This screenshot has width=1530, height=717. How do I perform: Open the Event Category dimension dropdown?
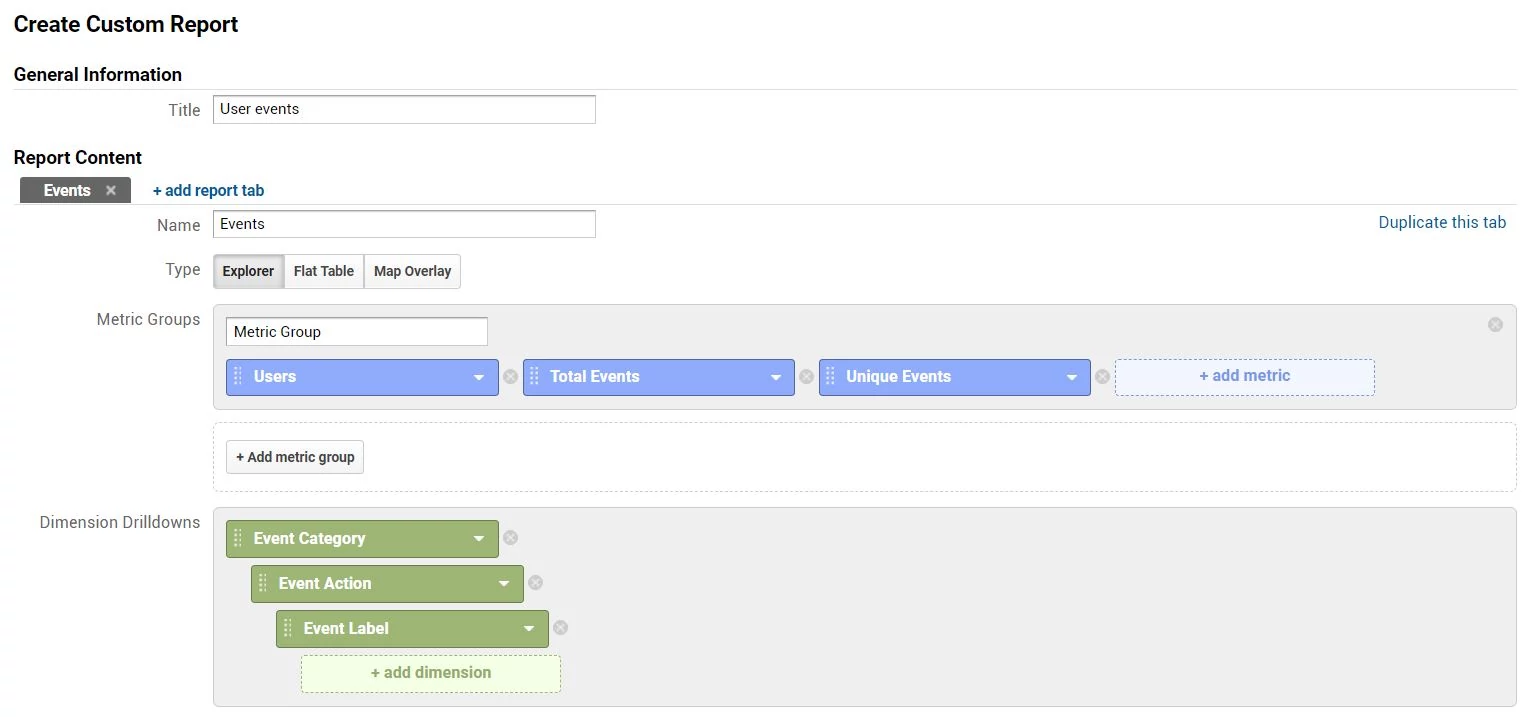[480, 538]
